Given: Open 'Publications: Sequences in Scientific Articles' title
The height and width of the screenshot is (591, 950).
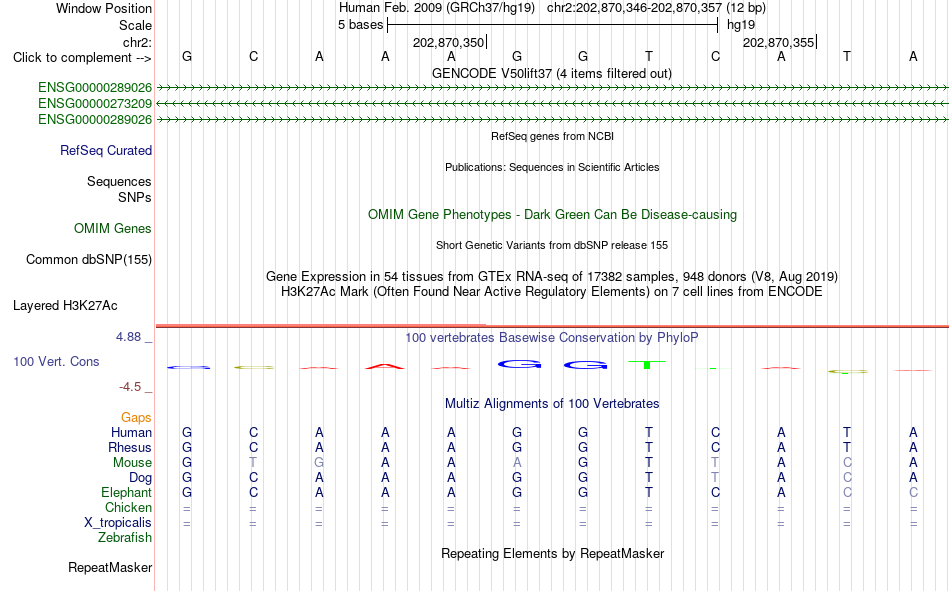Looking at the screenshot, I should click(x=552, y=167).
